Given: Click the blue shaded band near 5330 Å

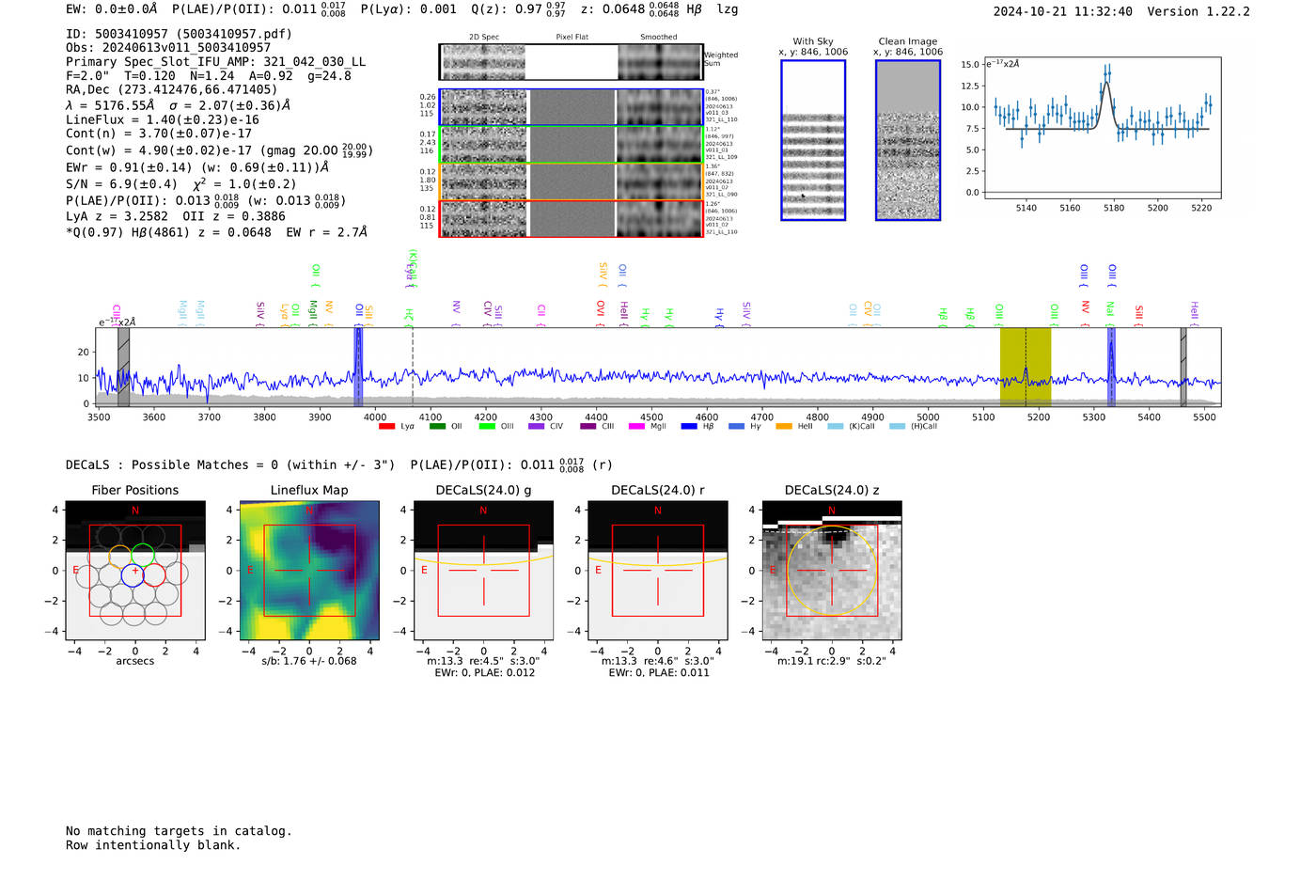Looking at the screenshot, I should [1111, 367].
